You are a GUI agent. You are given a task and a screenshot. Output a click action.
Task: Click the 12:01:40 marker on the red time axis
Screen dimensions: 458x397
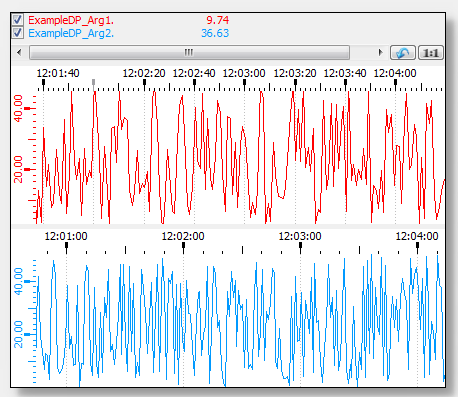point(43,82)
